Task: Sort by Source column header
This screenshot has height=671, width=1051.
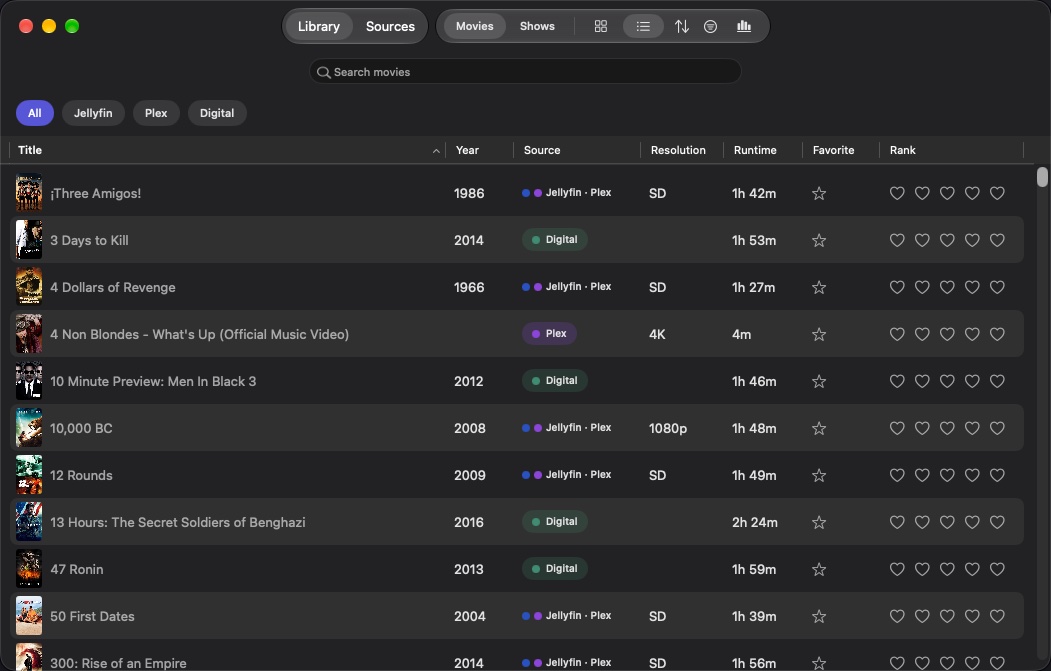Action: pyautogui.click(x=542, y=150)
